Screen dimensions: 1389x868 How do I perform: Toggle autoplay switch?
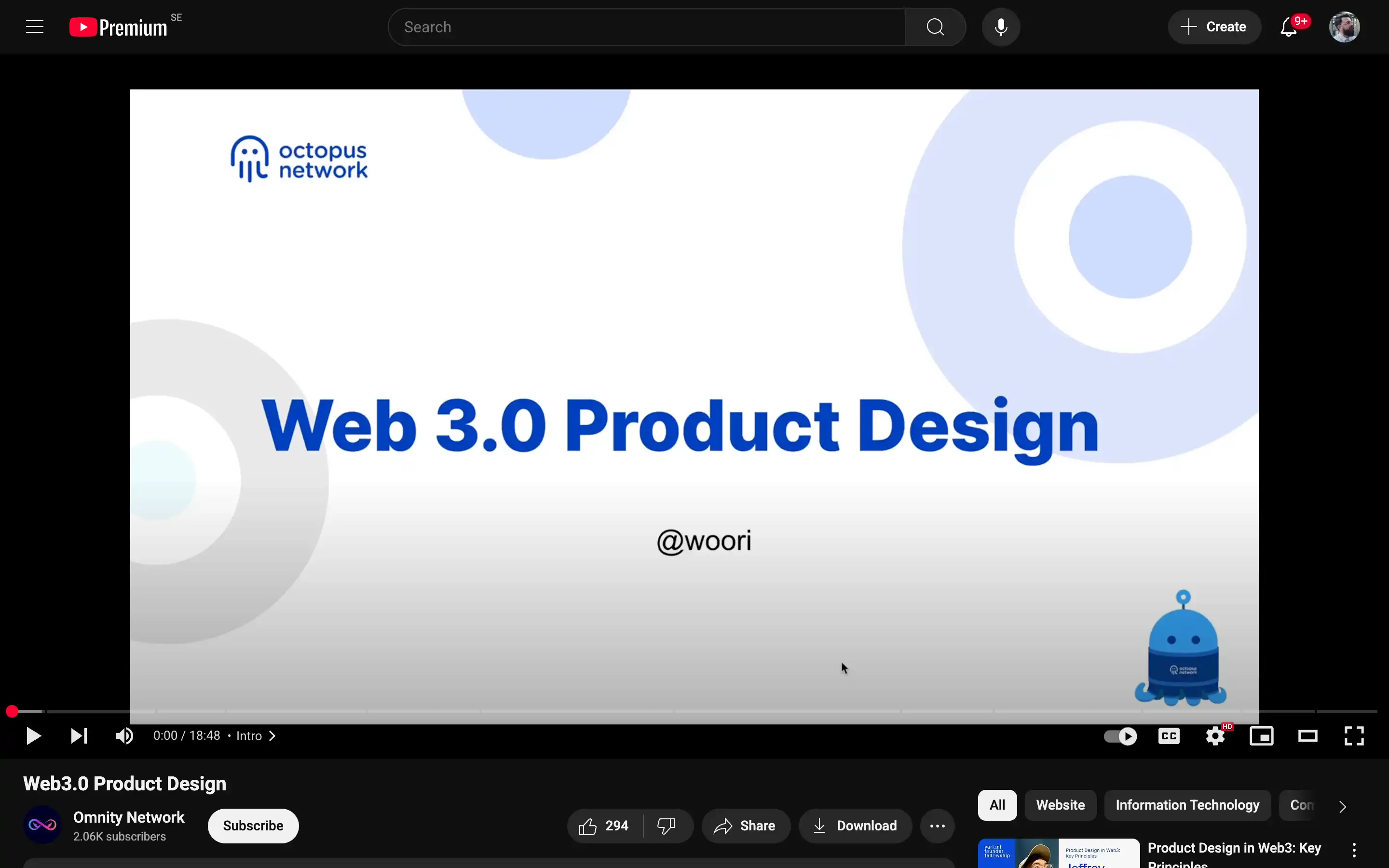point(1120,736)
